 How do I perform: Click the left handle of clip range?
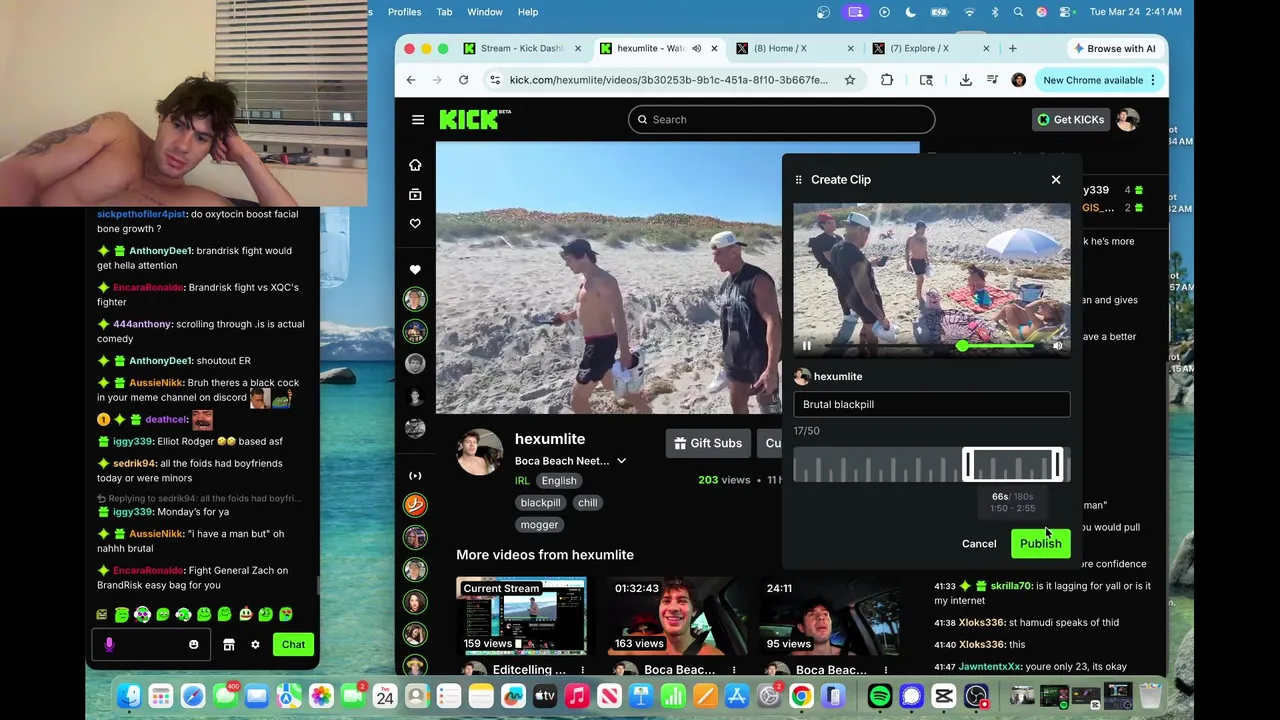tap(966, 465)
